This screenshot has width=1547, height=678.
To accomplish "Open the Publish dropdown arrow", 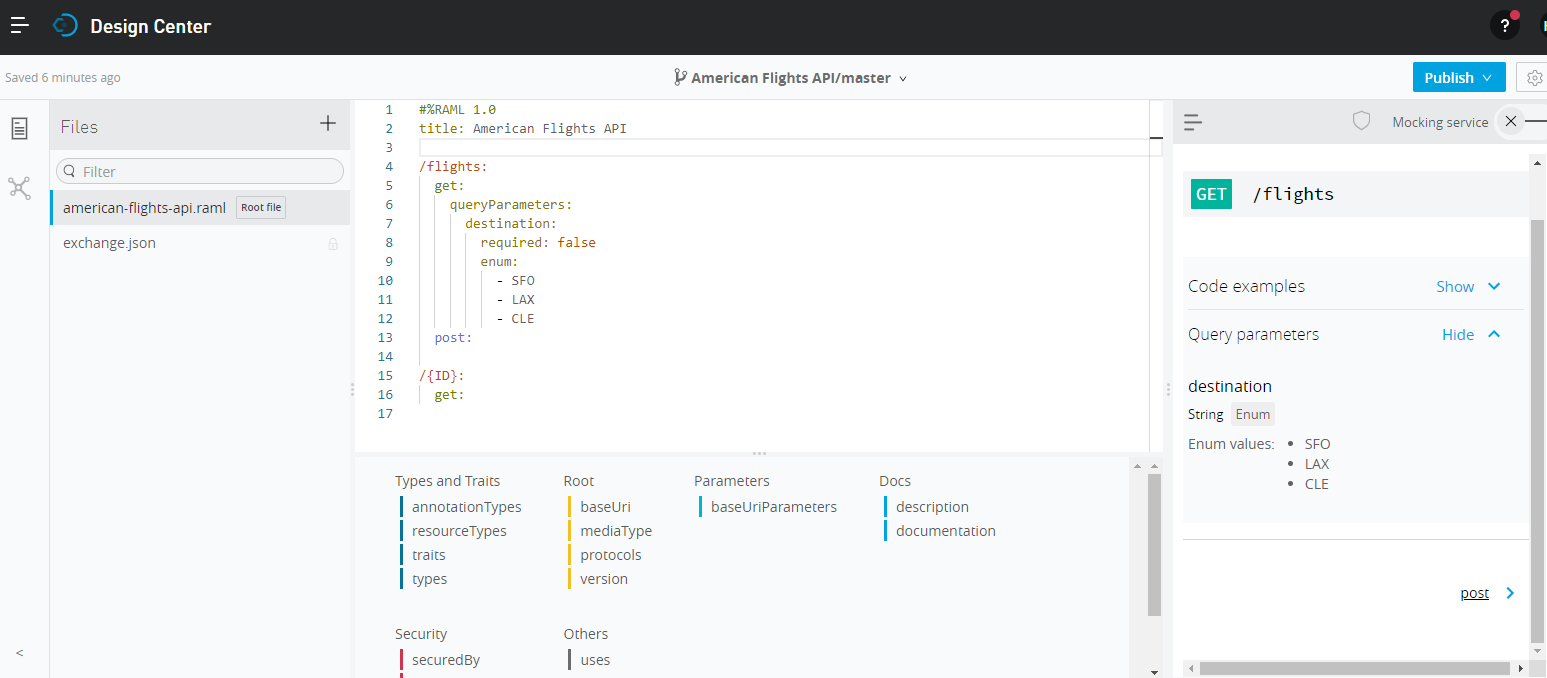I will click(x=1488, y=78).
